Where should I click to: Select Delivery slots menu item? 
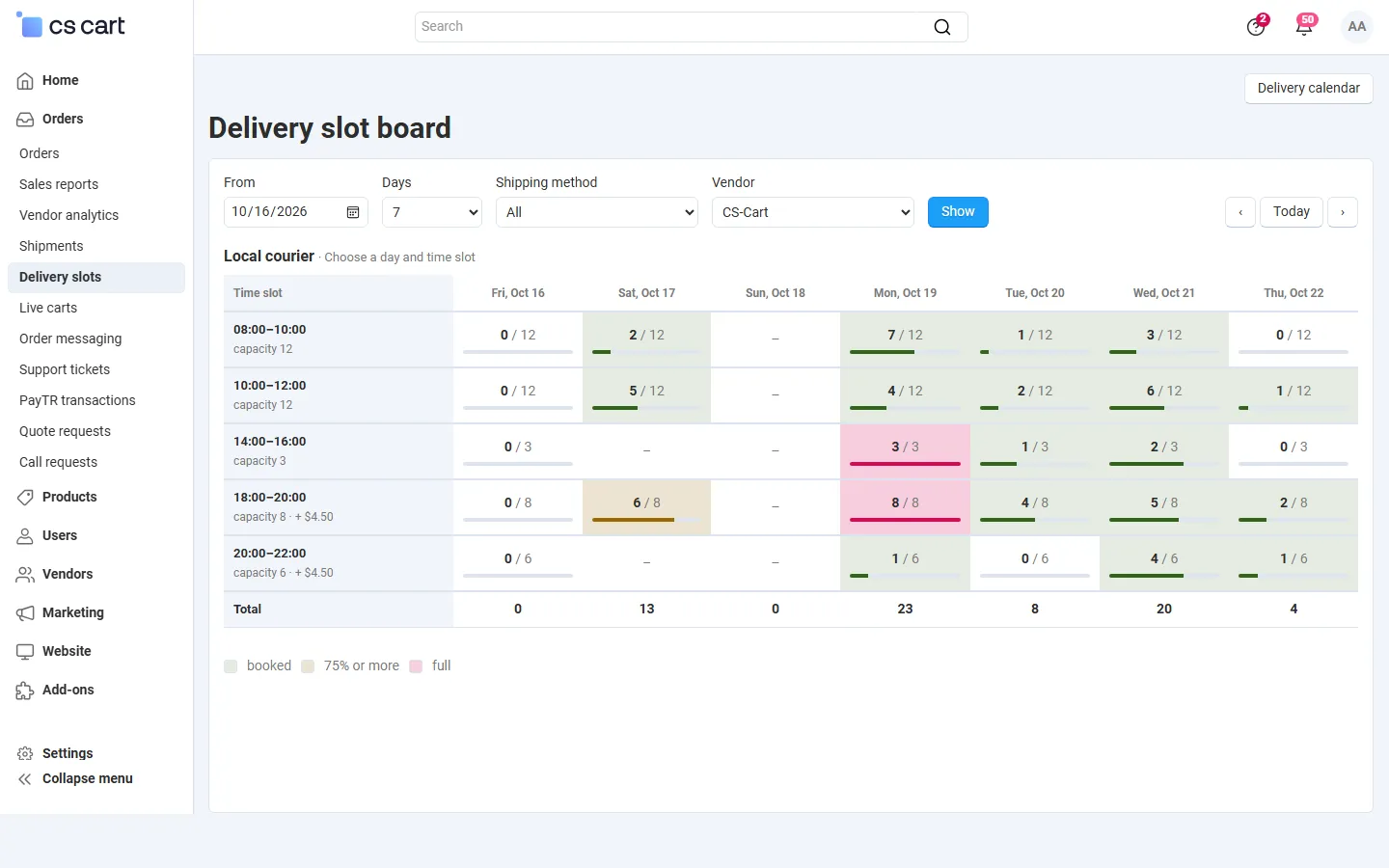(96, 277)
